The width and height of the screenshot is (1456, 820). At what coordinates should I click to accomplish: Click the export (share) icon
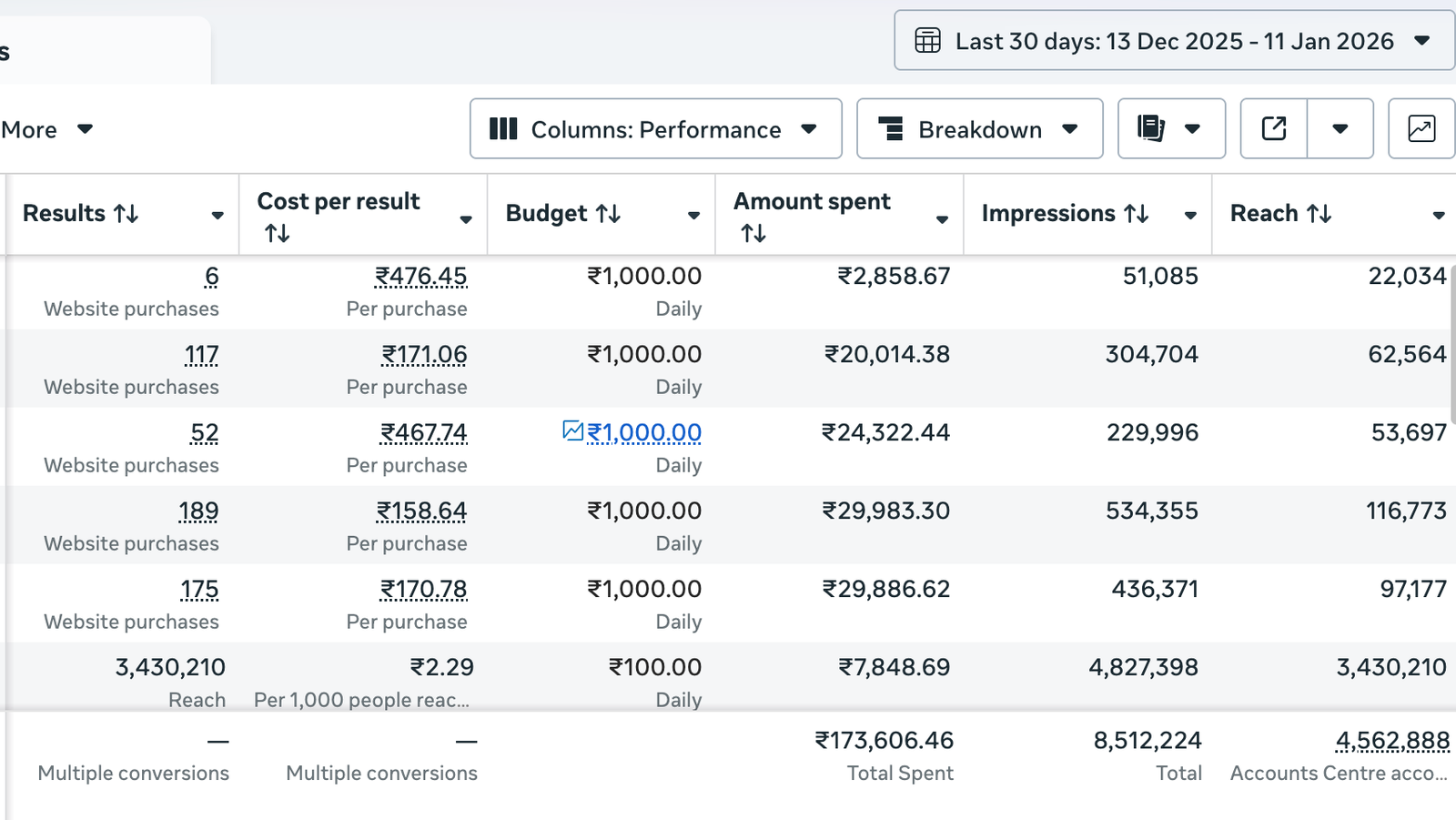click(x=1273, y=128)
